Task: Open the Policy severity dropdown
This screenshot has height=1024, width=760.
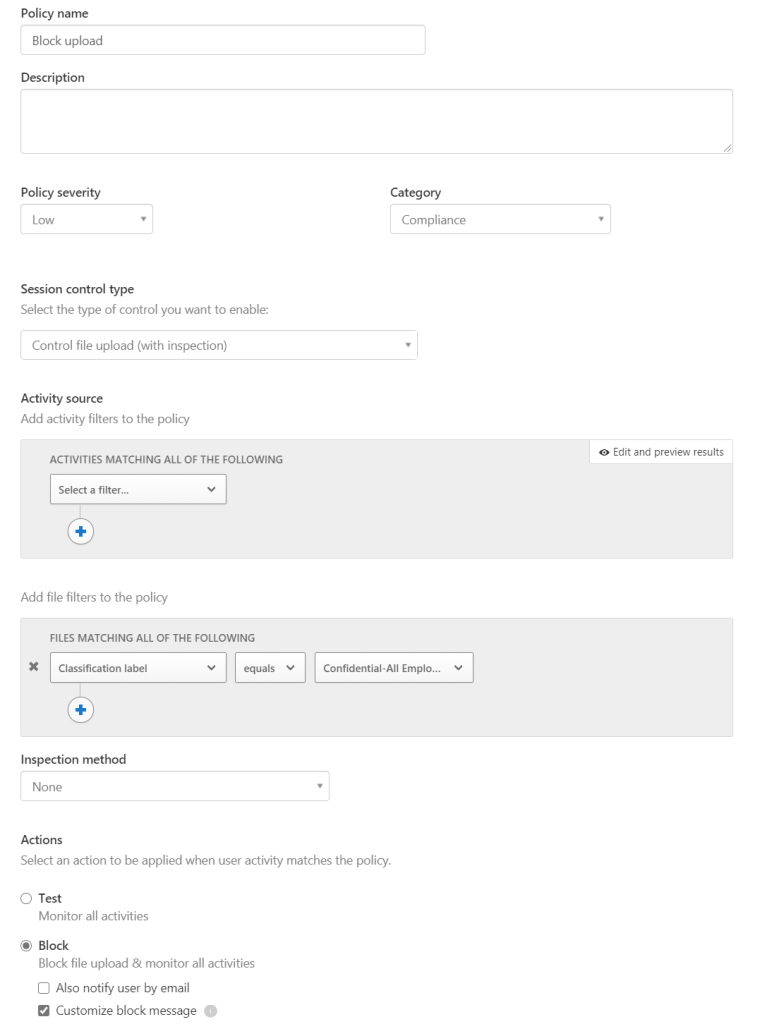Action: [x=87, y=220]
